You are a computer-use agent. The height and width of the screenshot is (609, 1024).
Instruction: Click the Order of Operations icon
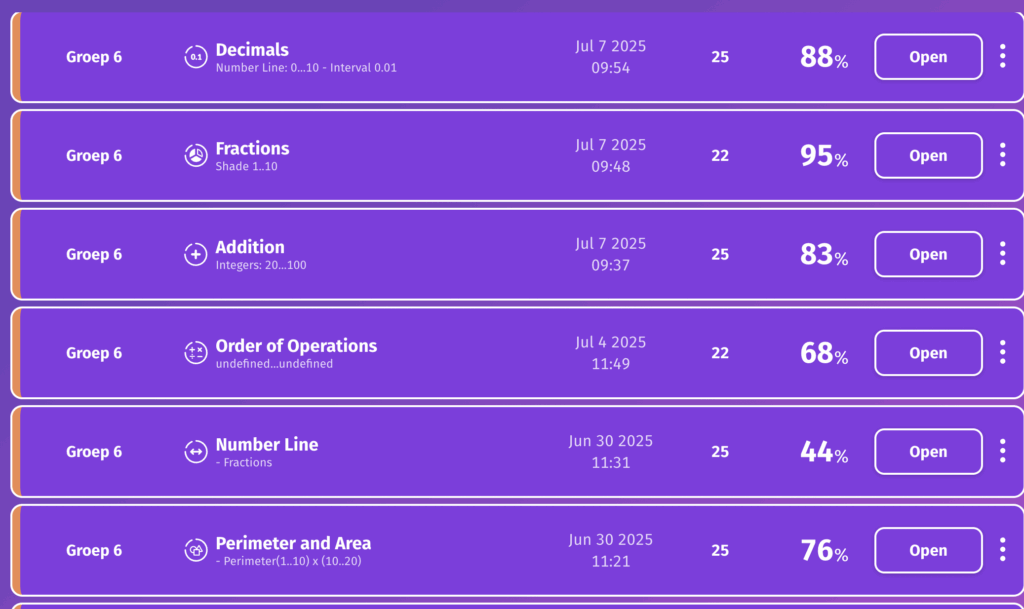(x=196, y=353)
